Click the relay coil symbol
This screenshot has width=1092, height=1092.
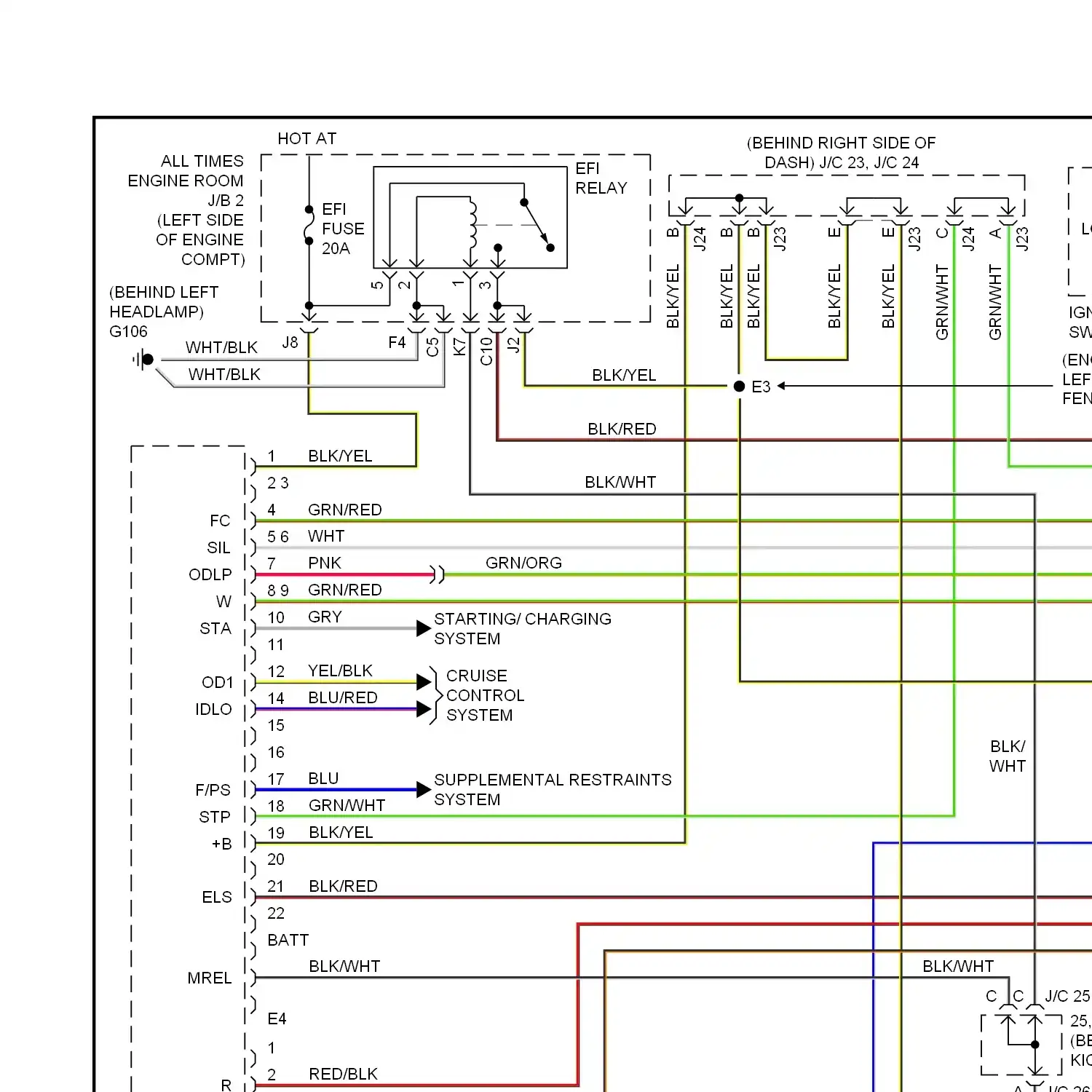pos(472,223)
